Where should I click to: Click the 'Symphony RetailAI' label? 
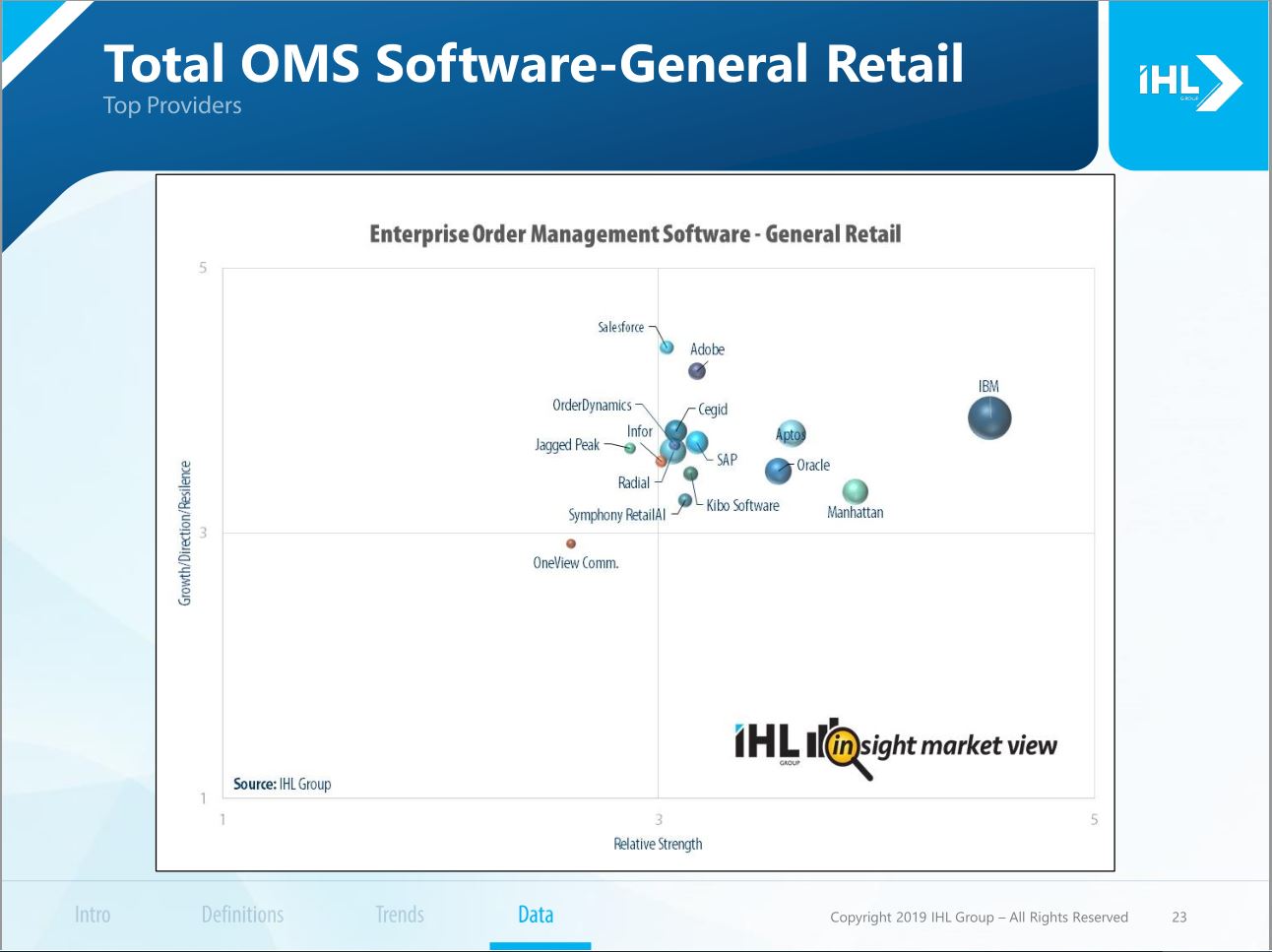tap(617, 515)
